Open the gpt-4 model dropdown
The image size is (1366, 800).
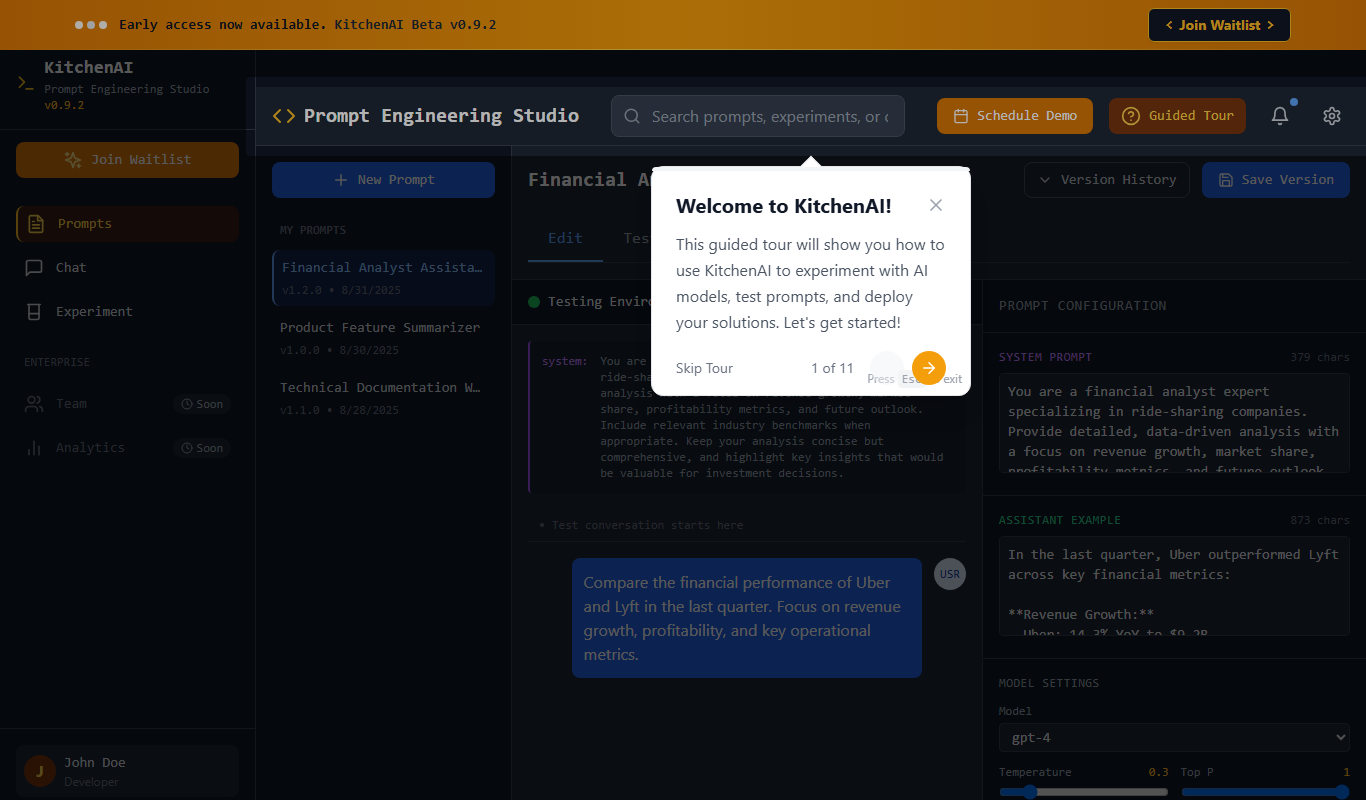click(x=1174, y=738)
